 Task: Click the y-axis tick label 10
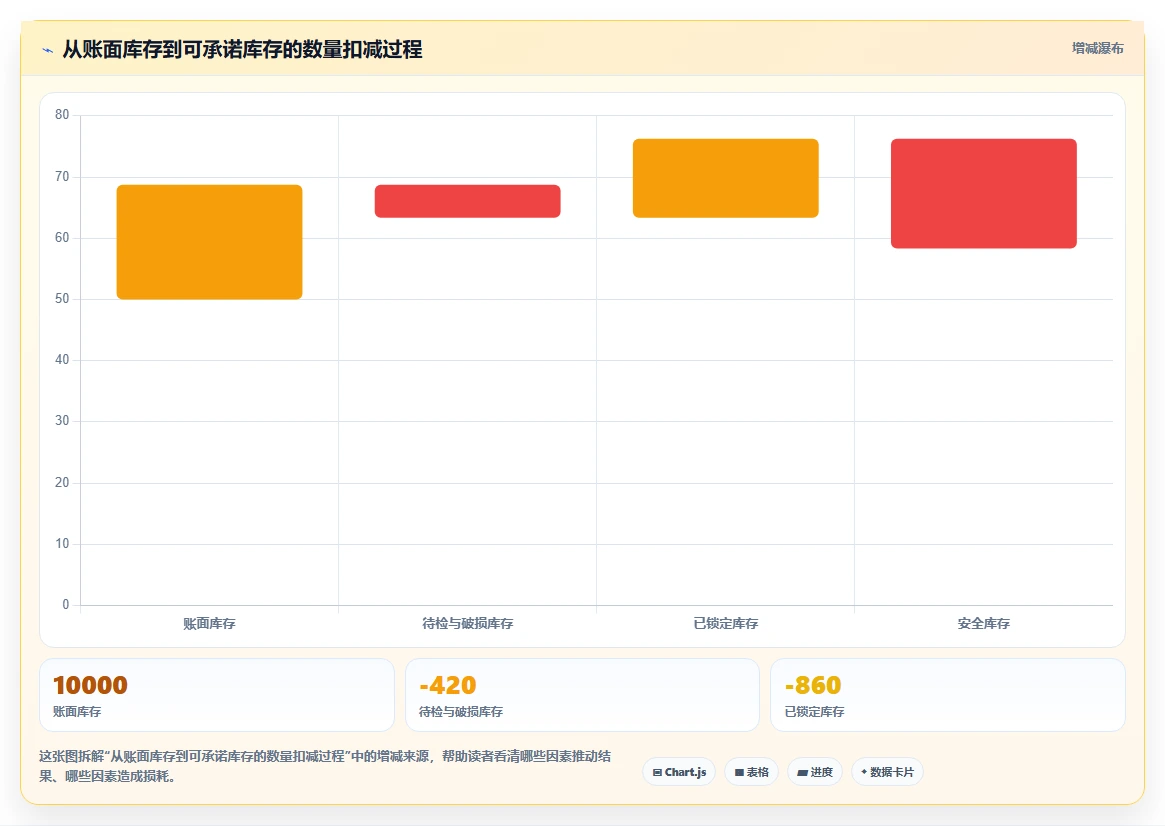coord(62,543)
